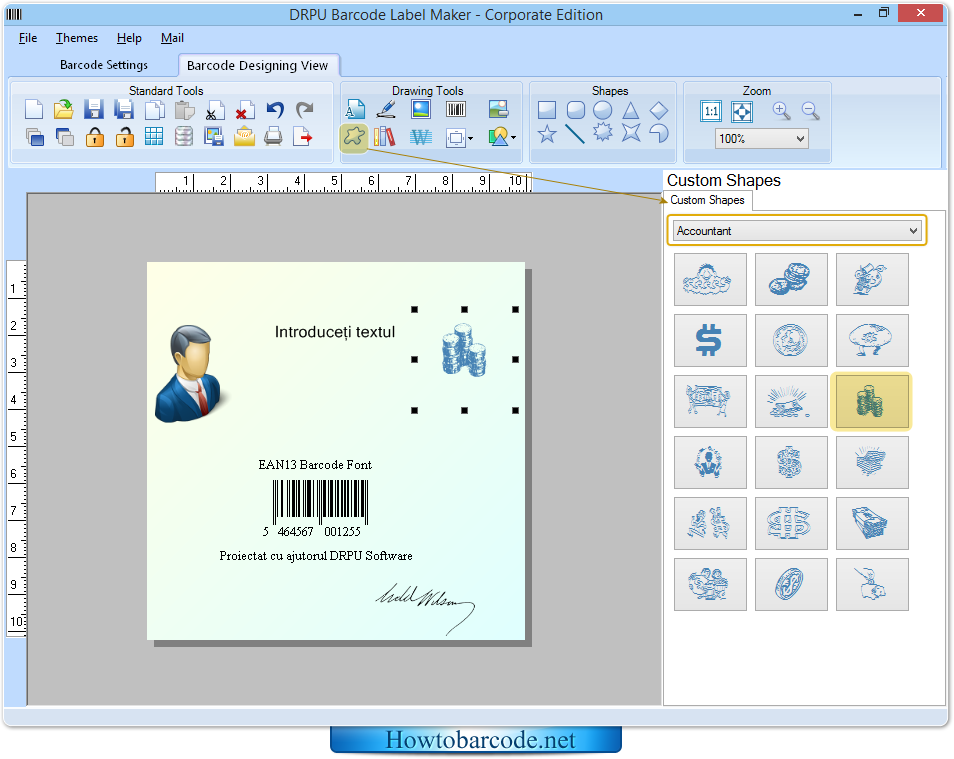Insert WordArt with the W icon
Screen dimensions: 954x759
click(420, 137)
